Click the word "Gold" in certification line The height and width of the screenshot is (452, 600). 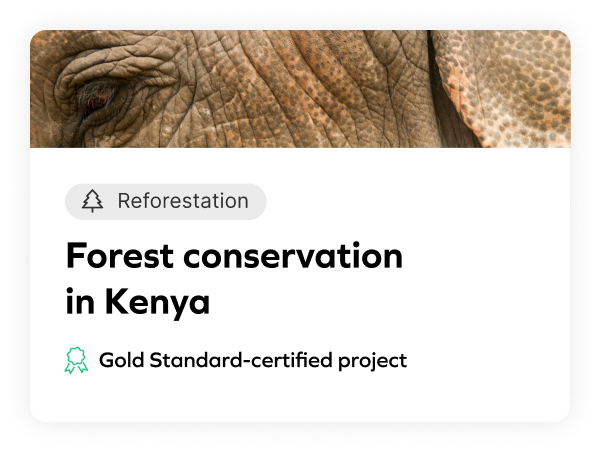pos(122,360)
